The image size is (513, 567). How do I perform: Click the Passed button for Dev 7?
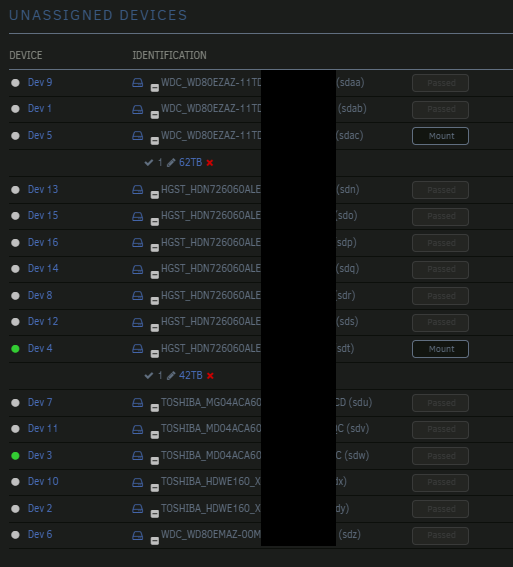tap(440, 403)
